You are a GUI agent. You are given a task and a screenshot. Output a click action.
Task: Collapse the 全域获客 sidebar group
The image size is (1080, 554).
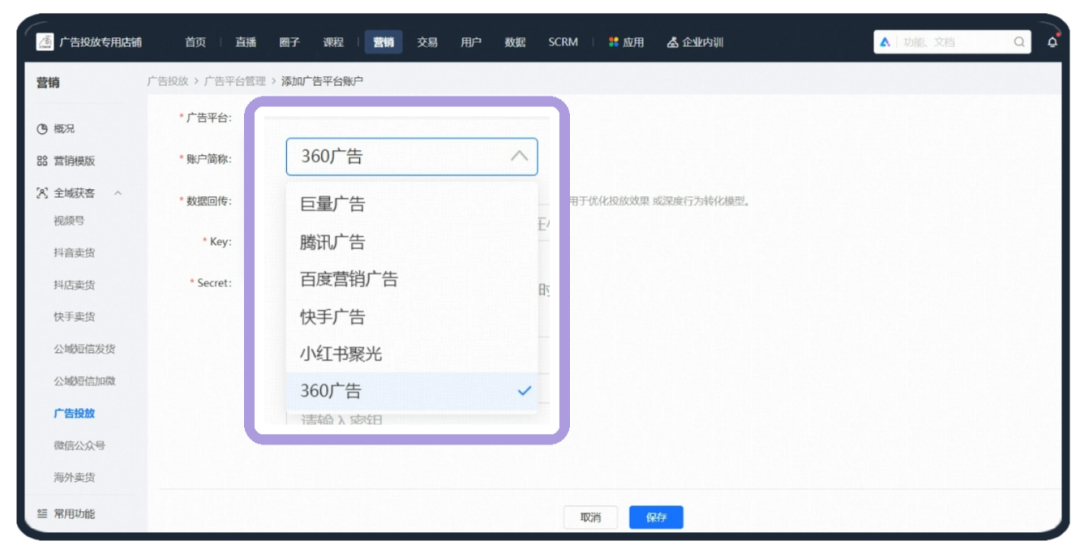(118, 193)
